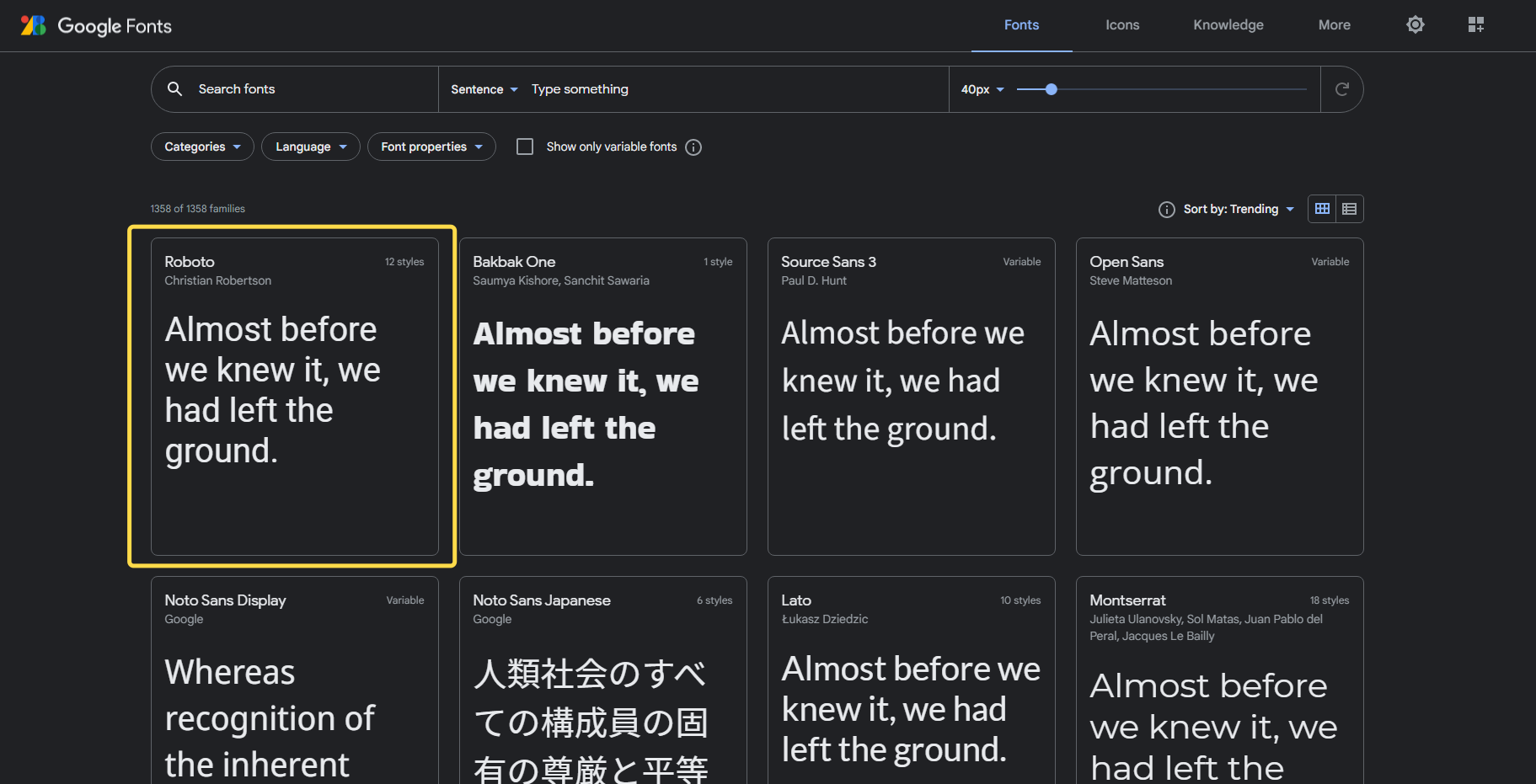Open the More menu

pyautogui.click(x=1334, y=25)
